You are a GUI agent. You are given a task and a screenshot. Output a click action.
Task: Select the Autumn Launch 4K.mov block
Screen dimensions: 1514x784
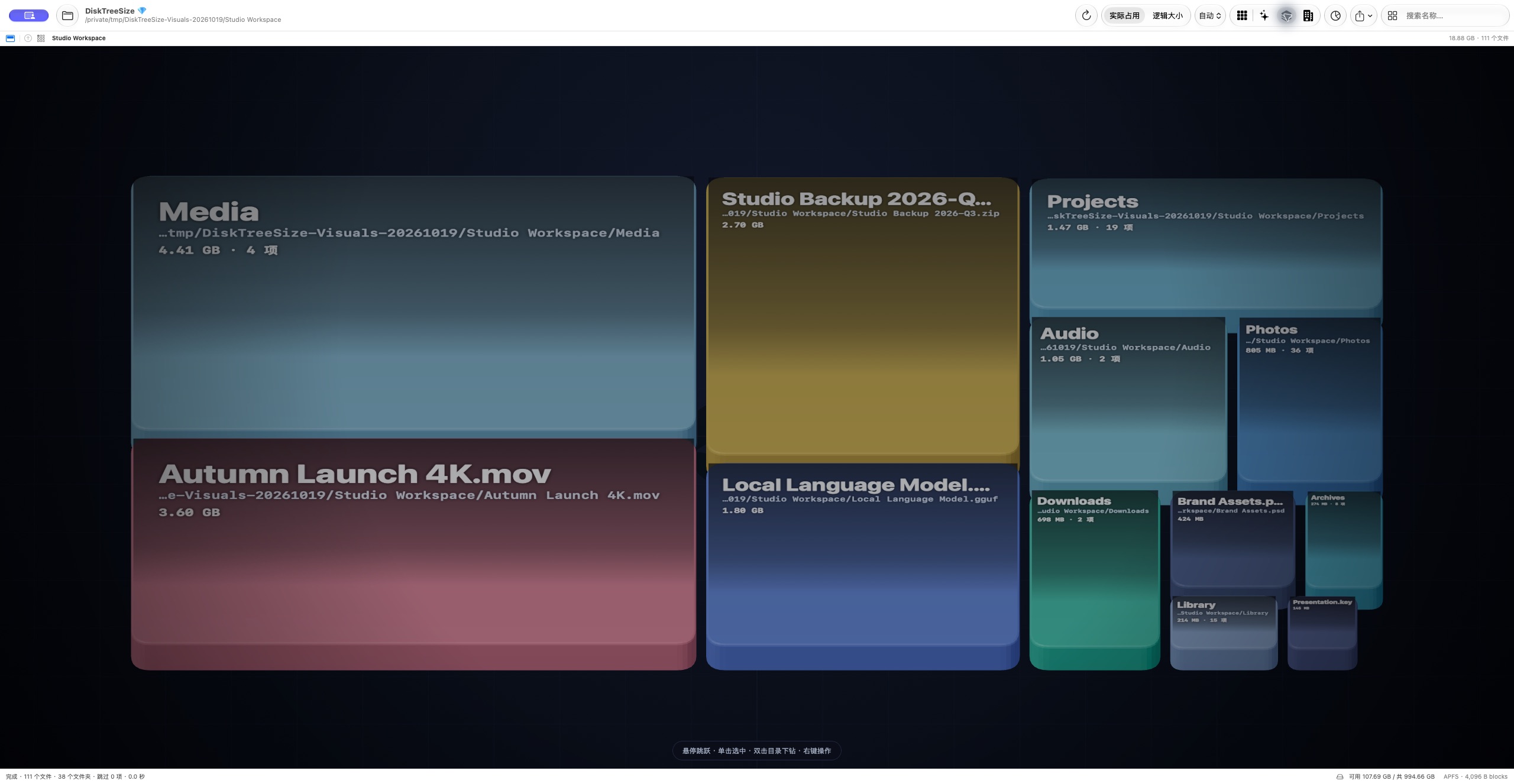pos(413,554)
